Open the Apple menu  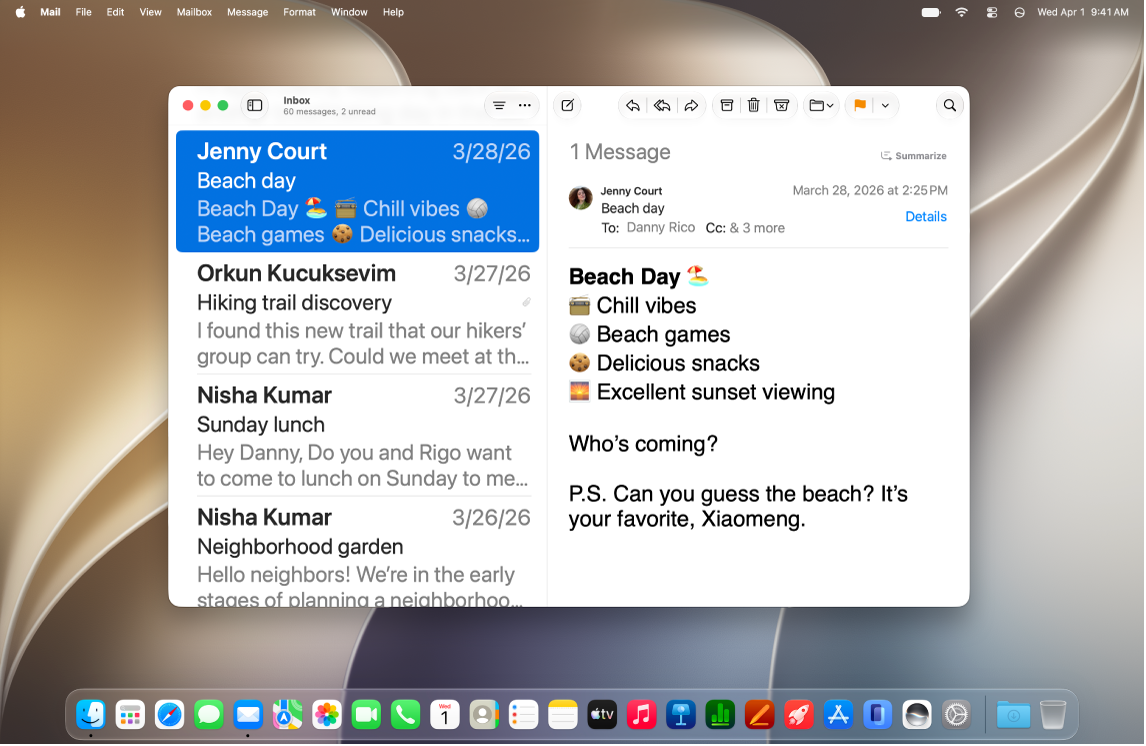click(x=20, y=12)
